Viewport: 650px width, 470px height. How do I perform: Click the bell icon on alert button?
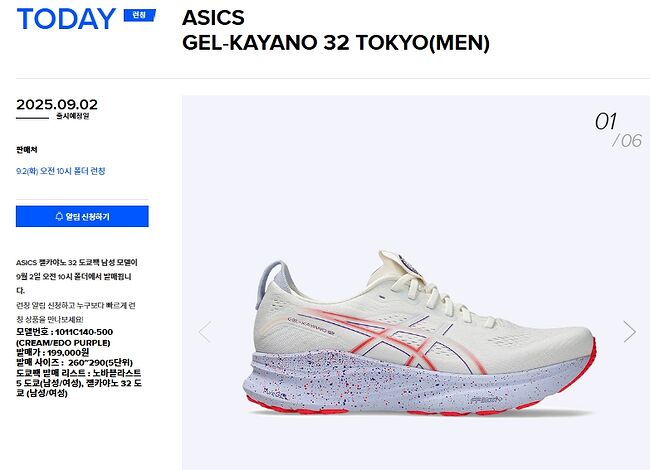[x=59, y=216]
